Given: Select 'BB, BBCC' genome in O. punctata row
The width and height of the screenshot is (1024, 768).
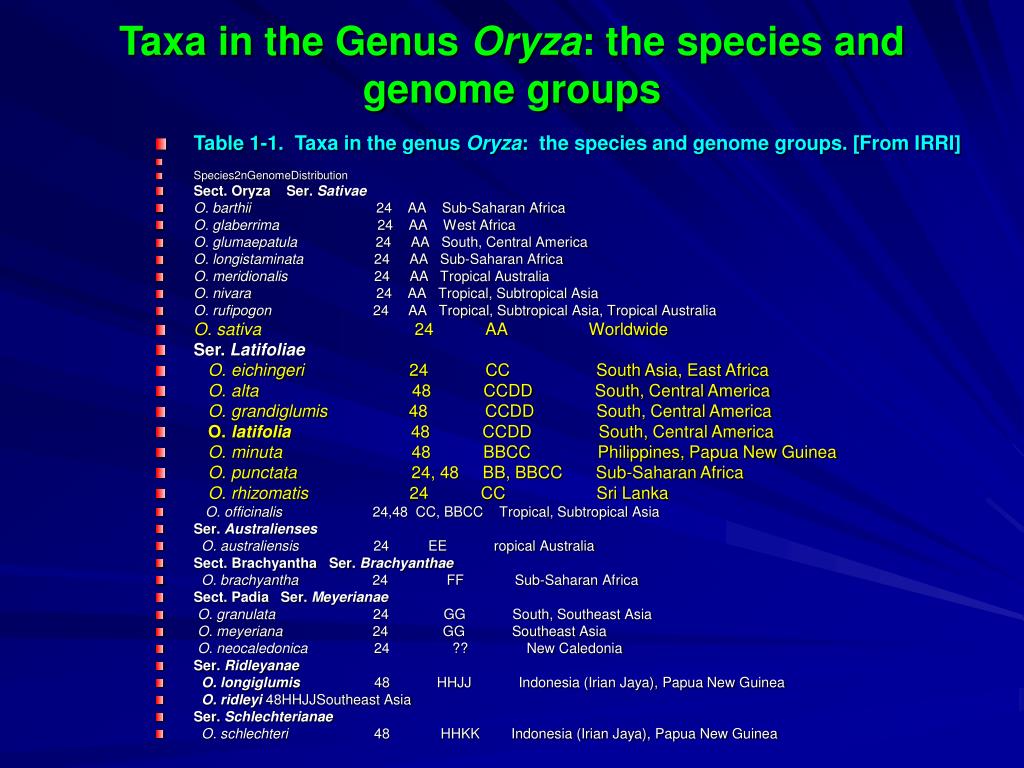Looking at the screenshot, I should pyautogui.click(x=522, y=473).
